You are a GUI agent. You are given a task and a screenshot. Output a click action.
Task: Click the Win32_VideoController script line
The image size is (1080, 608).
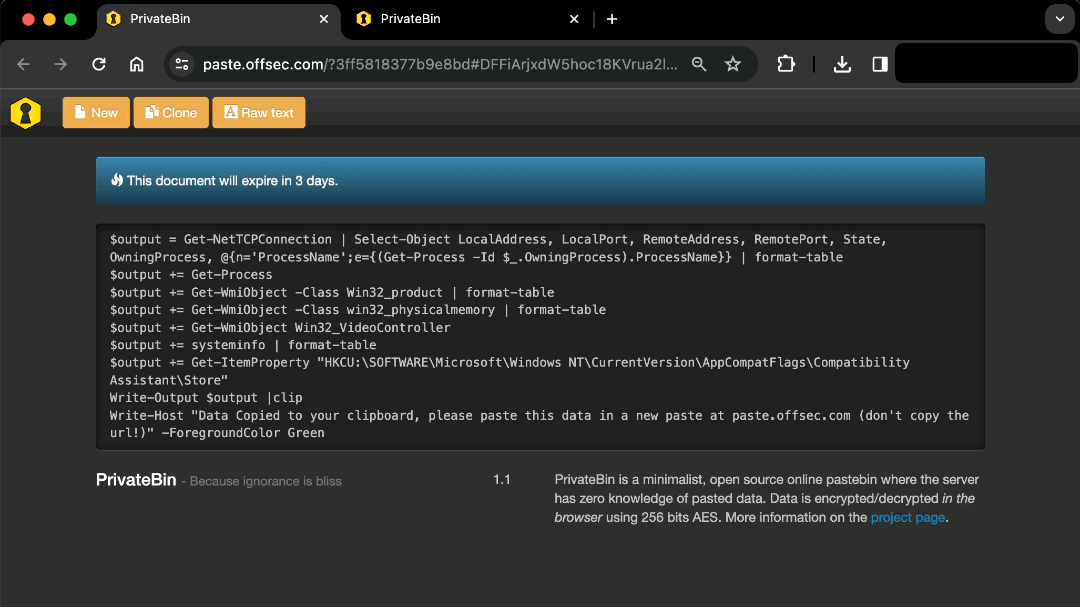pyautogui.click(x=280, y=328)
